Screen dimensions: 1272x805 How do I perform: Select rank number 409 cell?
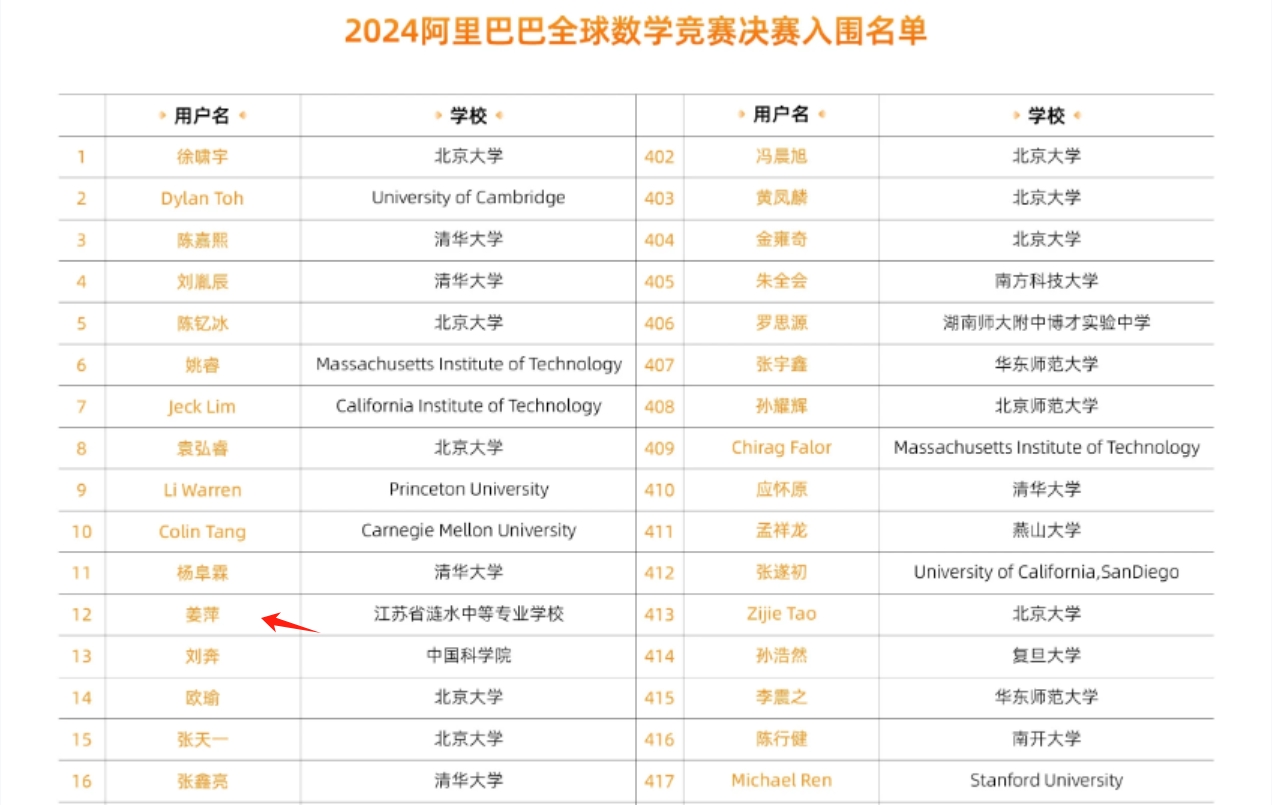[x=659, y=449]
